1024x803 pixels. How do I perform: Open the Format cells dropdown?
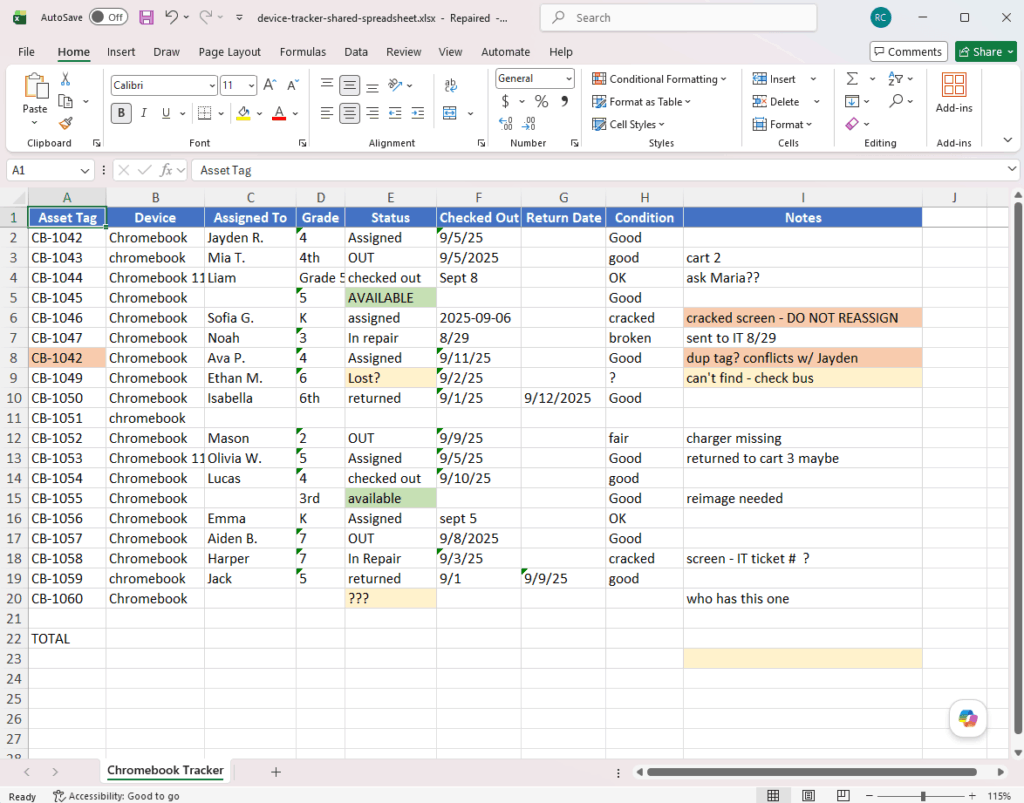pos(782,124)
